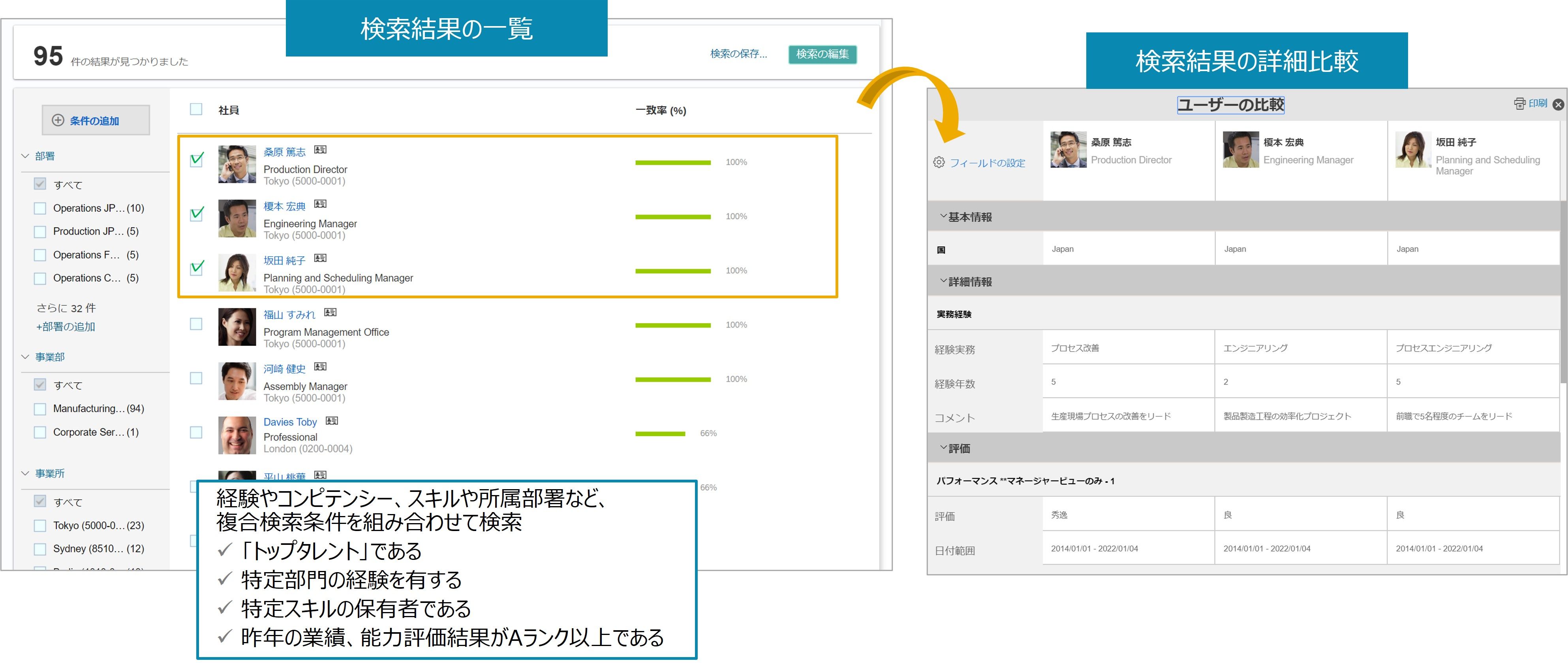1568x663 pixels.
Task: Close the ユーザーの比較 comparison panel
Action: click(1558, 105)
